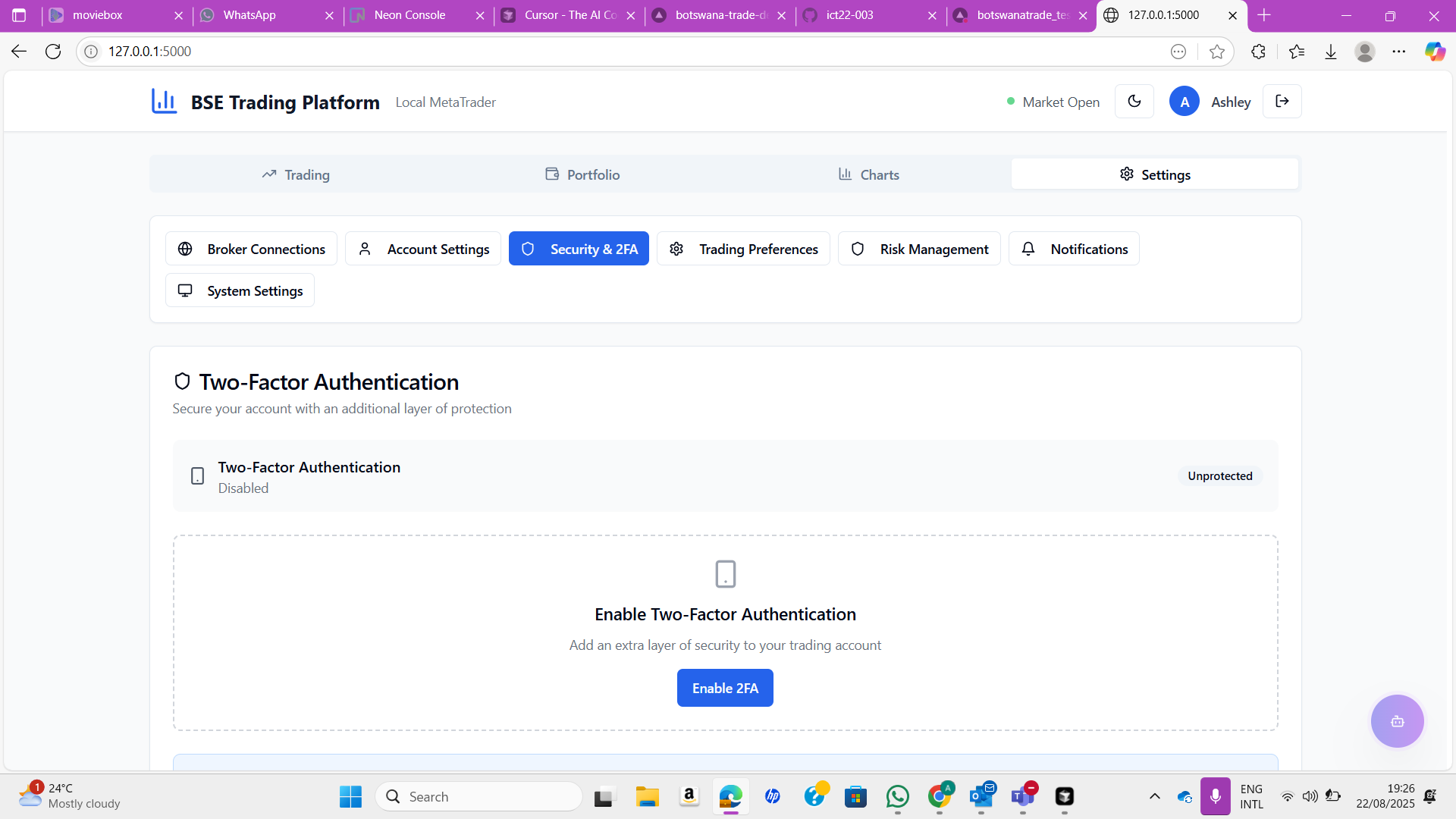1456x819 pixels.
Task: Switch to the Trading tab
Action: click(x=296, y=174)
